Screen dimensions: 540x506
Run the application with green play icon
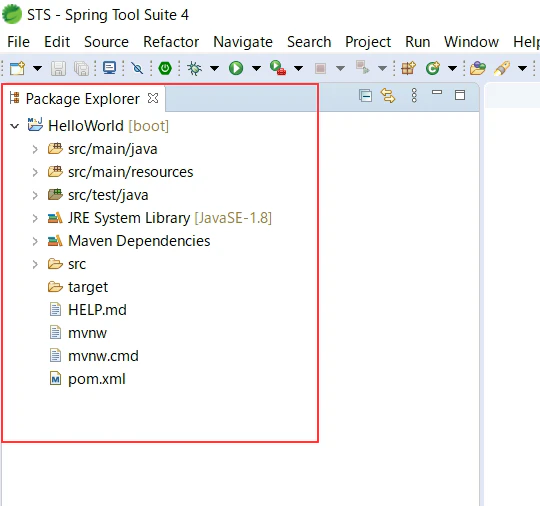pos(236,68)
